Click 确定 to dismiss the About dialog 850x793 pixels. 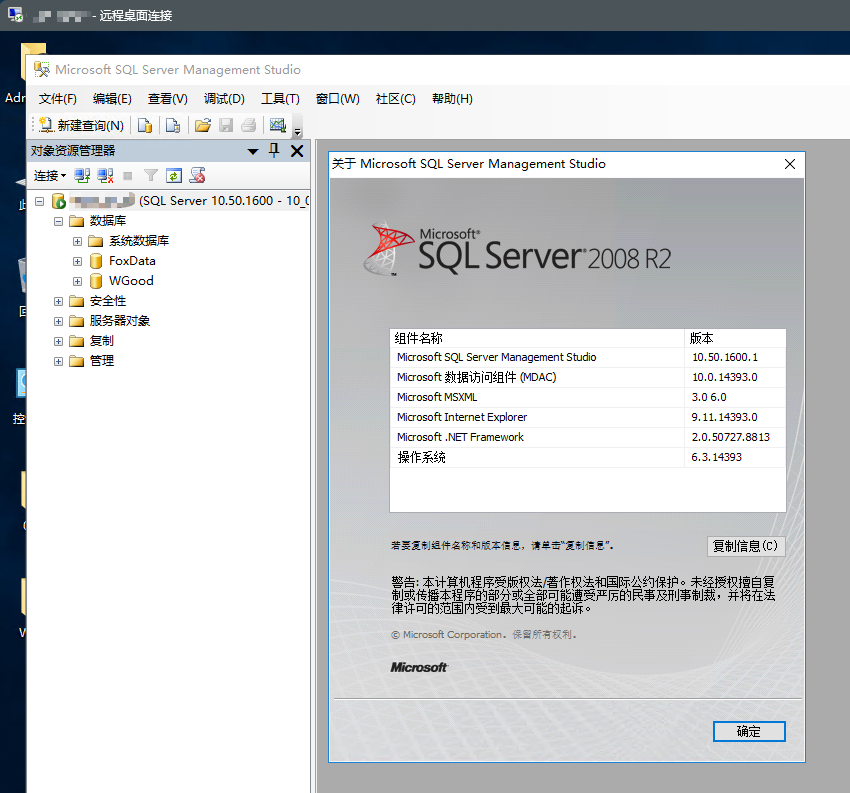pos(749,731)
